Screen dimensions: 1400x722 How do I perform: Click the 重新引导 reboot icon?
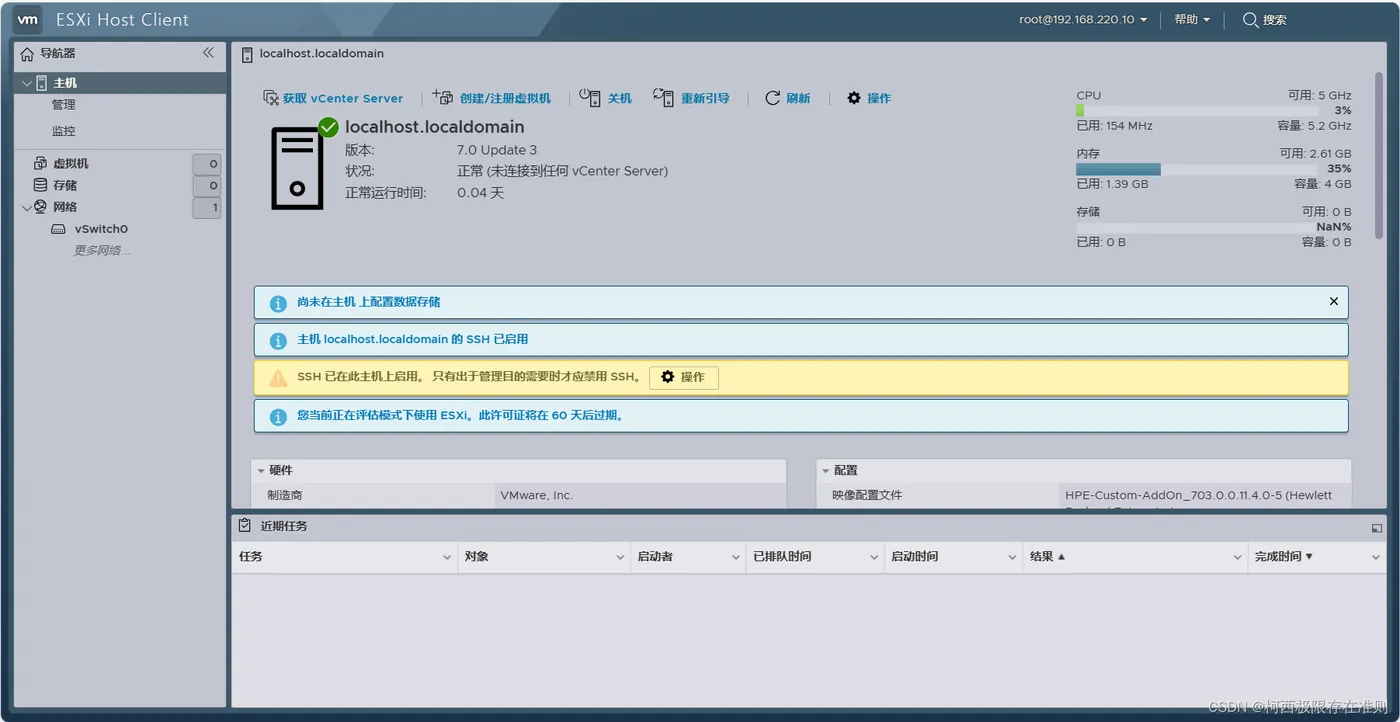[x=664, y=97]
